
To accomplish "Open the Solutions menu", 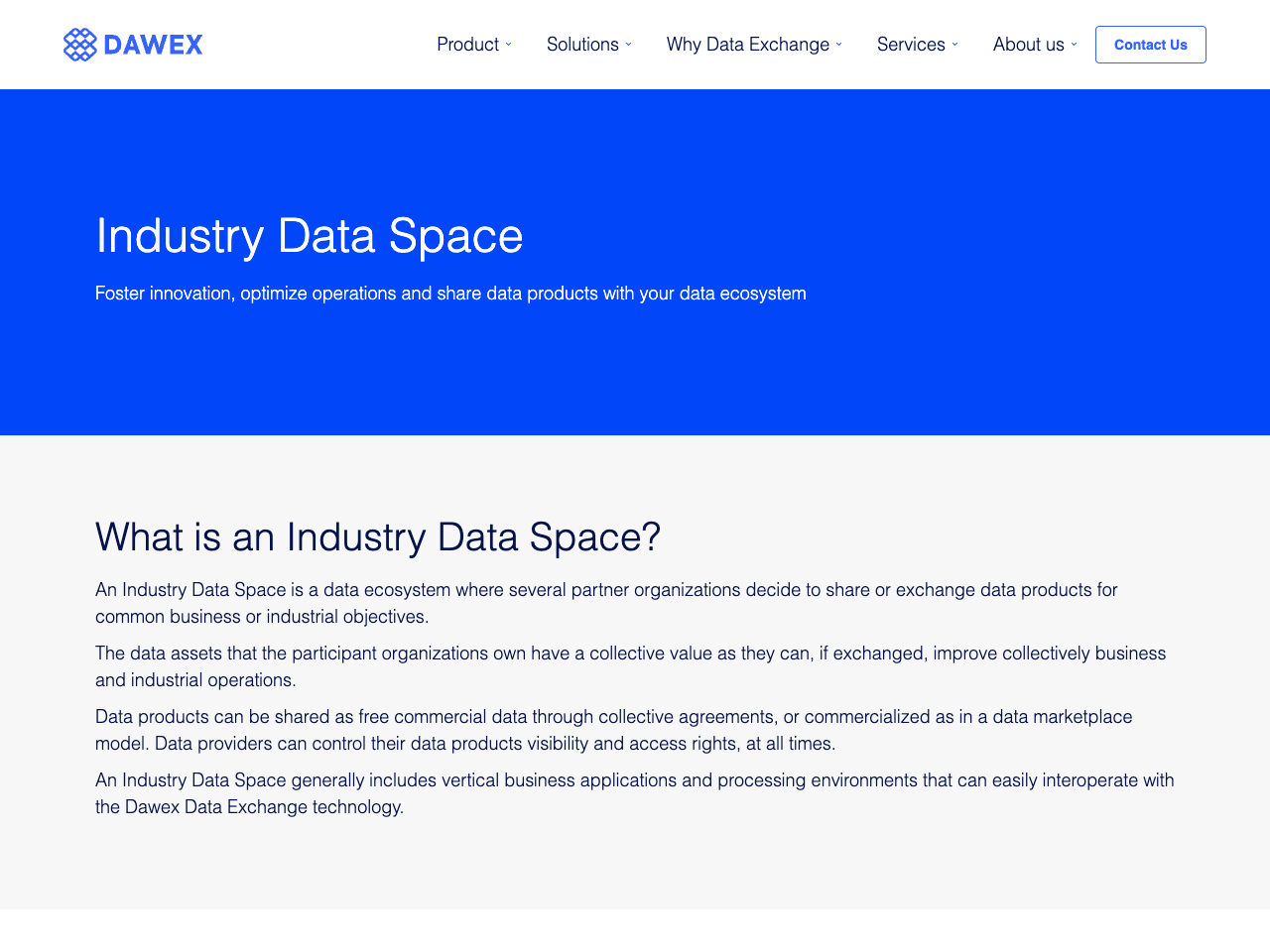I will click(x=582, y=45).
